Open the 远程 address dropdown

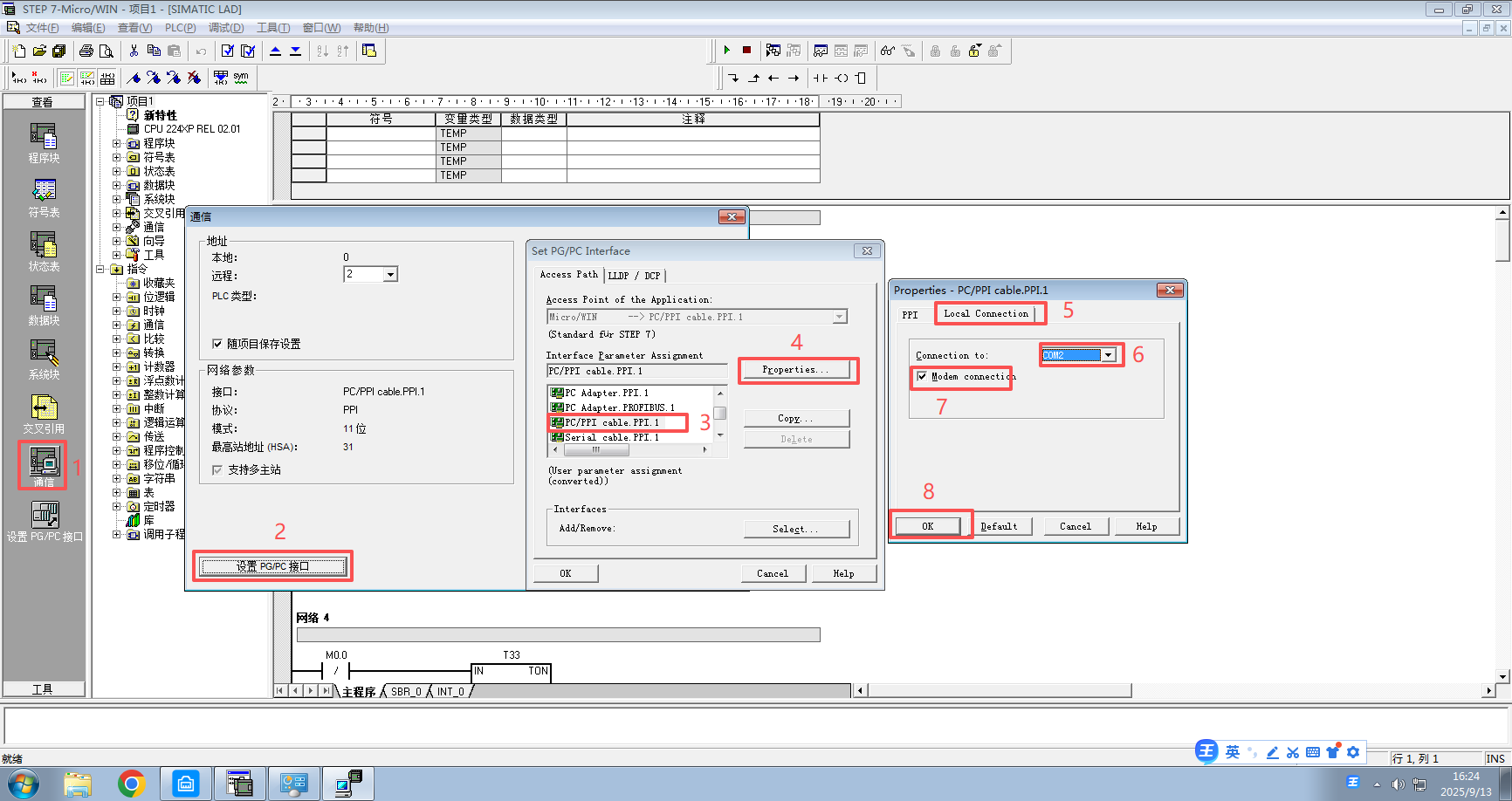(390, 275)
